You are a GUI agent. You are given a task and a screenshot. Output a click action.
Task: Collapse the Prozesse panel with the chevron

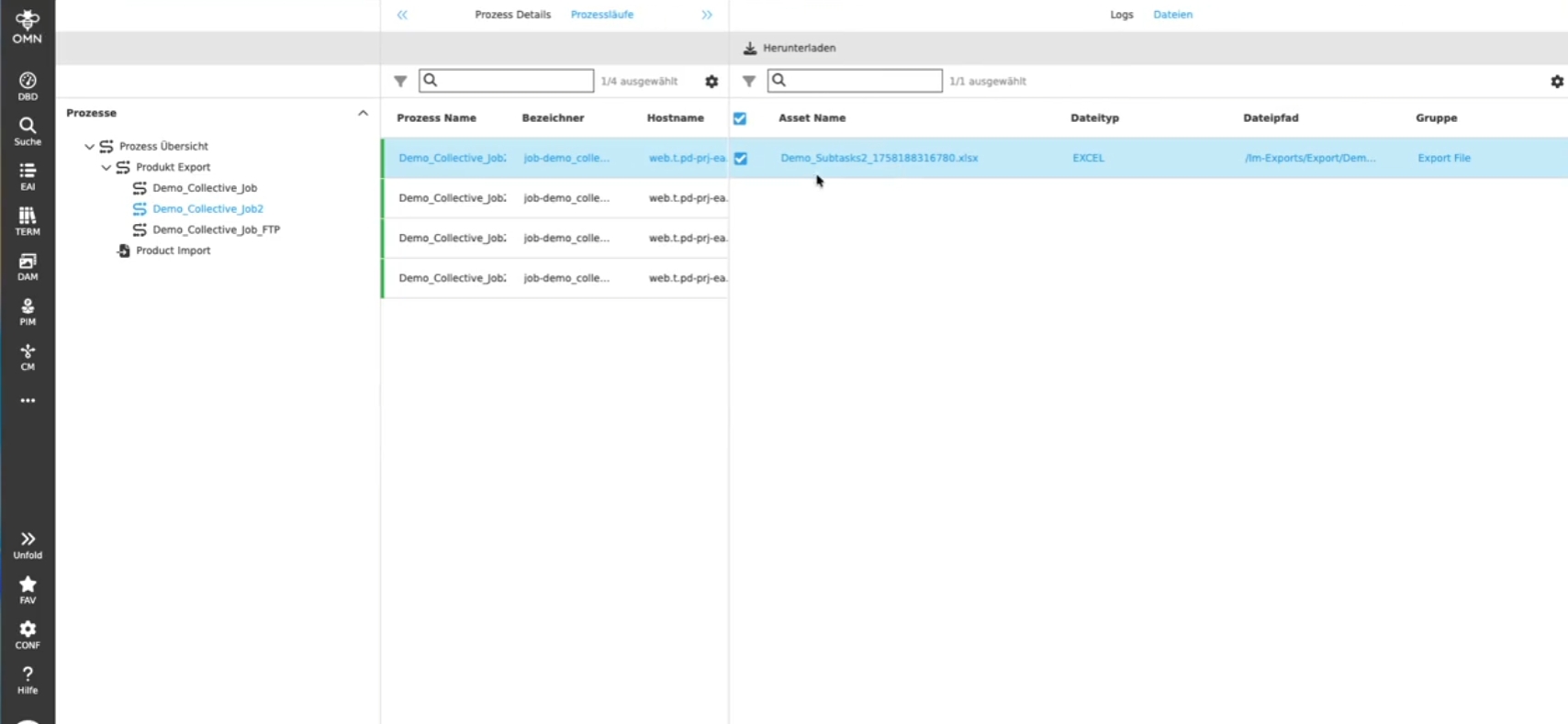[363, 113]
